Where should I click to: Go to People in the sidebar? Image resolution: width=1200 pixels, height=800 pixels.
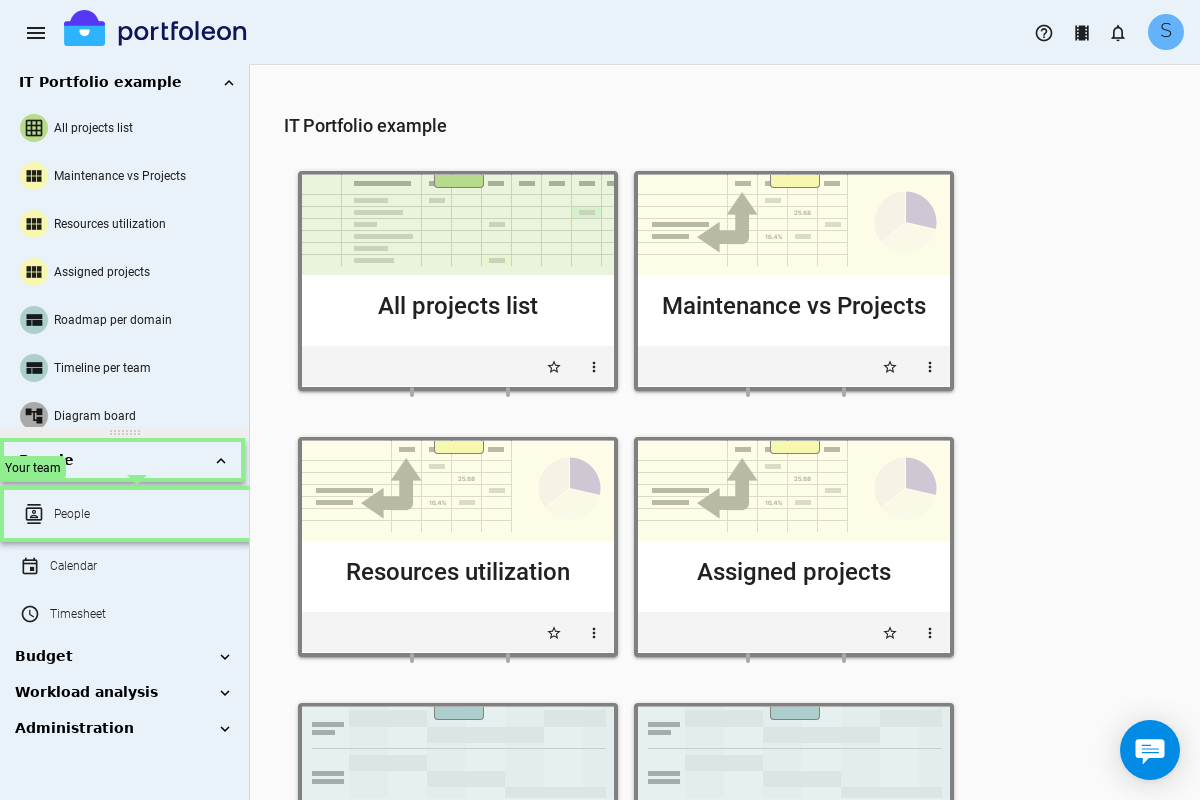coord(72,514)
